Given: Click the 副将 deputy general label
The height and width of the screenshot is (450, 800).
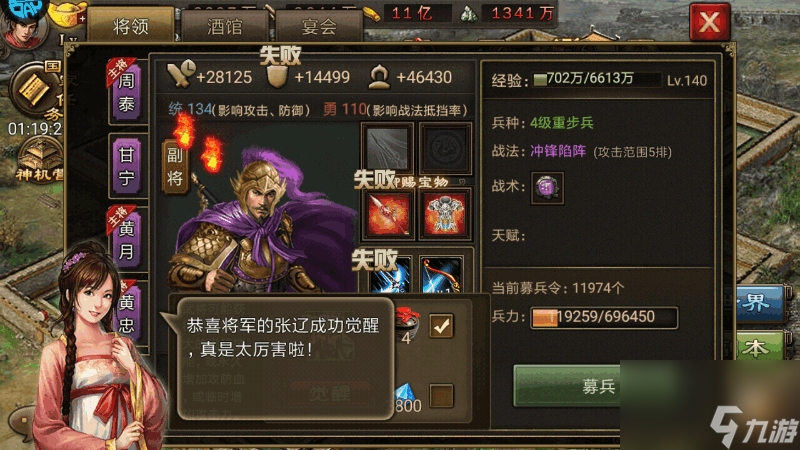Looking at the screenshot, I should (x=175, y=167).
